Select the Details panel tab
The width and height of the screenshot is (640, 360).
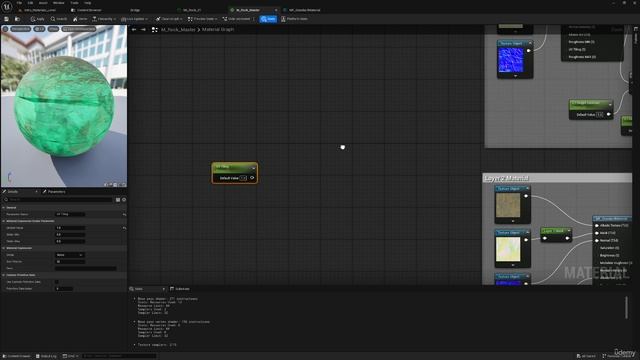pyautogui.click(x=13, y=191)
